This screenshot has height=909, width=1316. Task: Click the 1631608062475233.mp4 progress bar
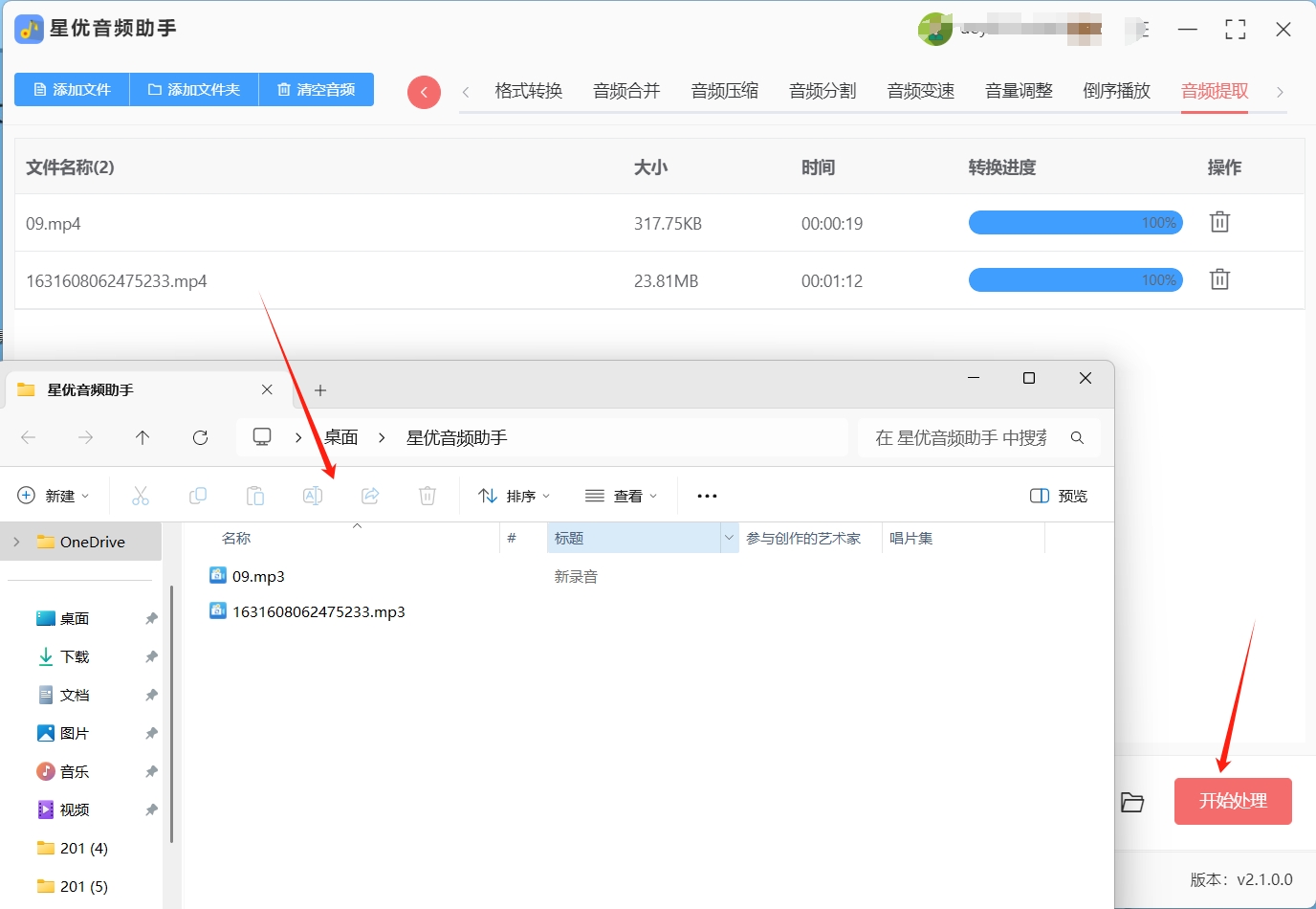pos(1076,280)
